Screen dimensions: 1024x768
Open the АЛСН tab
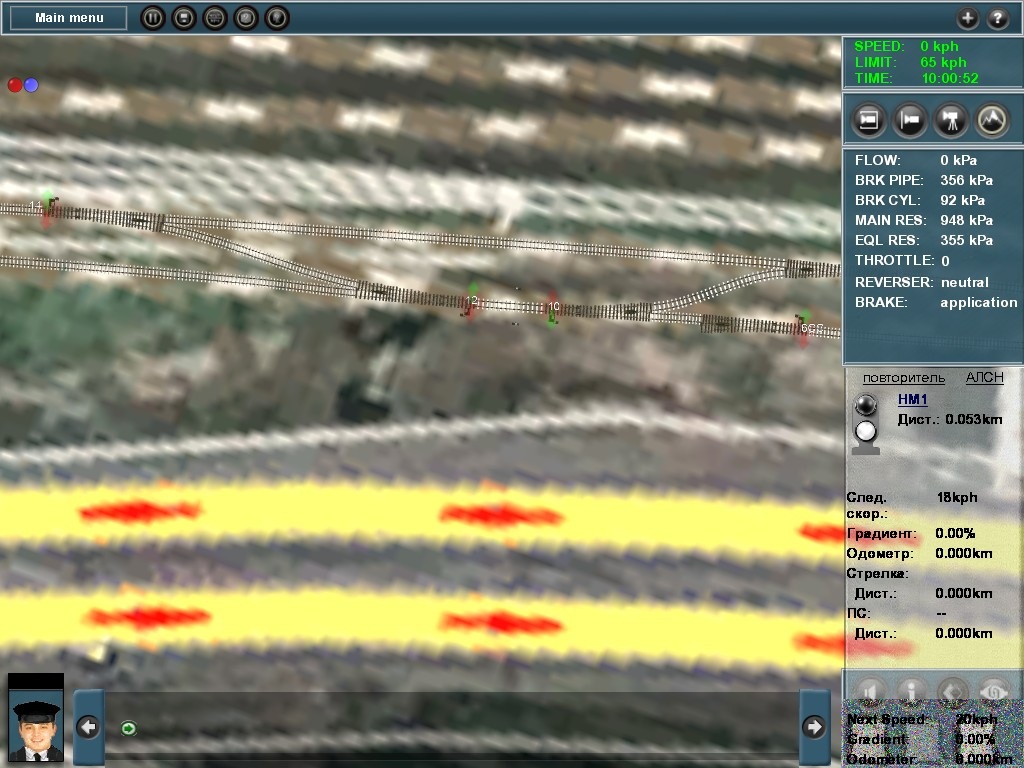point(984,378)
